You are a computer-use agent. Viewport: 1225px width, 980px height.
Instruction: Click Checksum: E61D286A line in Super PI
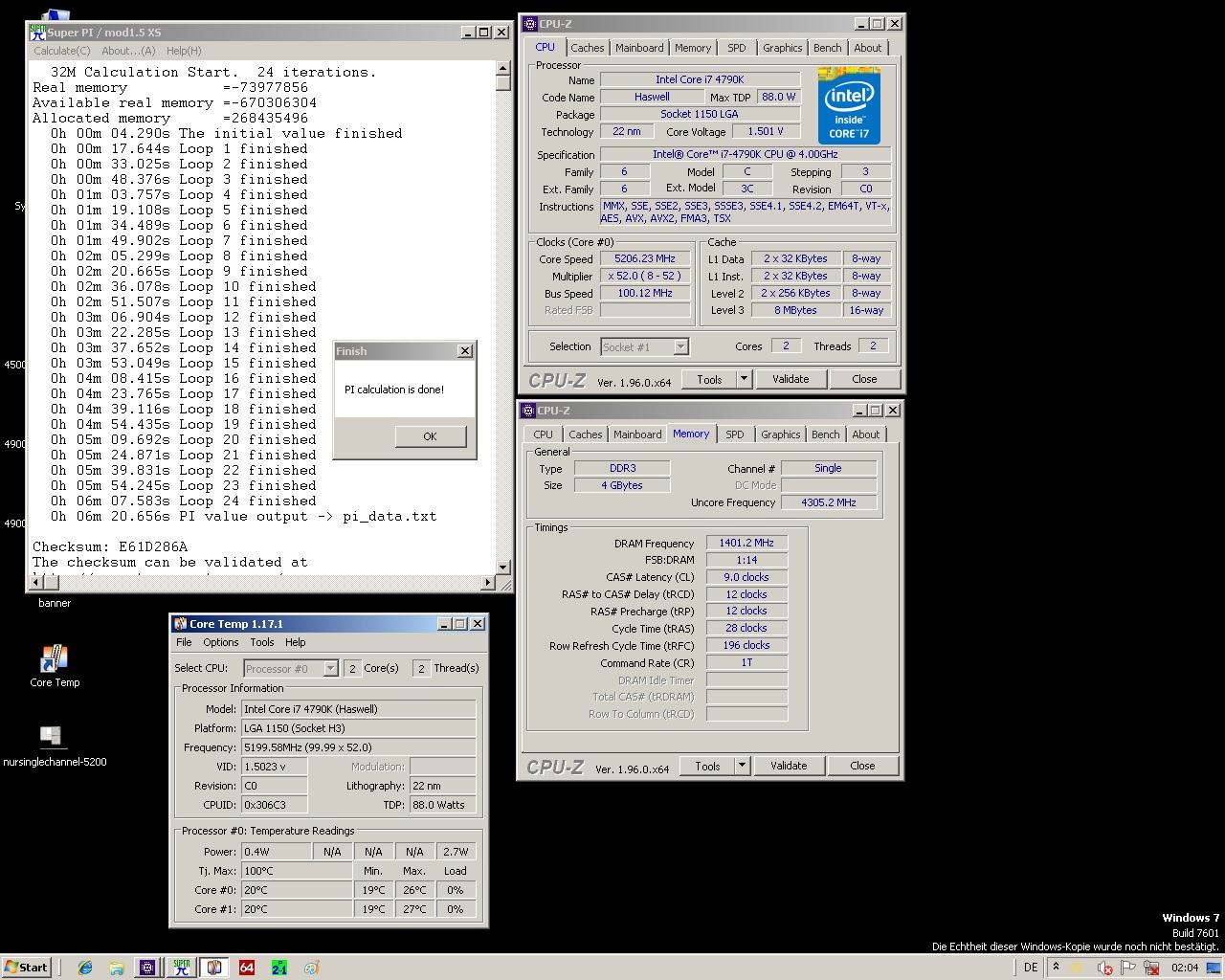coord(110,547)
